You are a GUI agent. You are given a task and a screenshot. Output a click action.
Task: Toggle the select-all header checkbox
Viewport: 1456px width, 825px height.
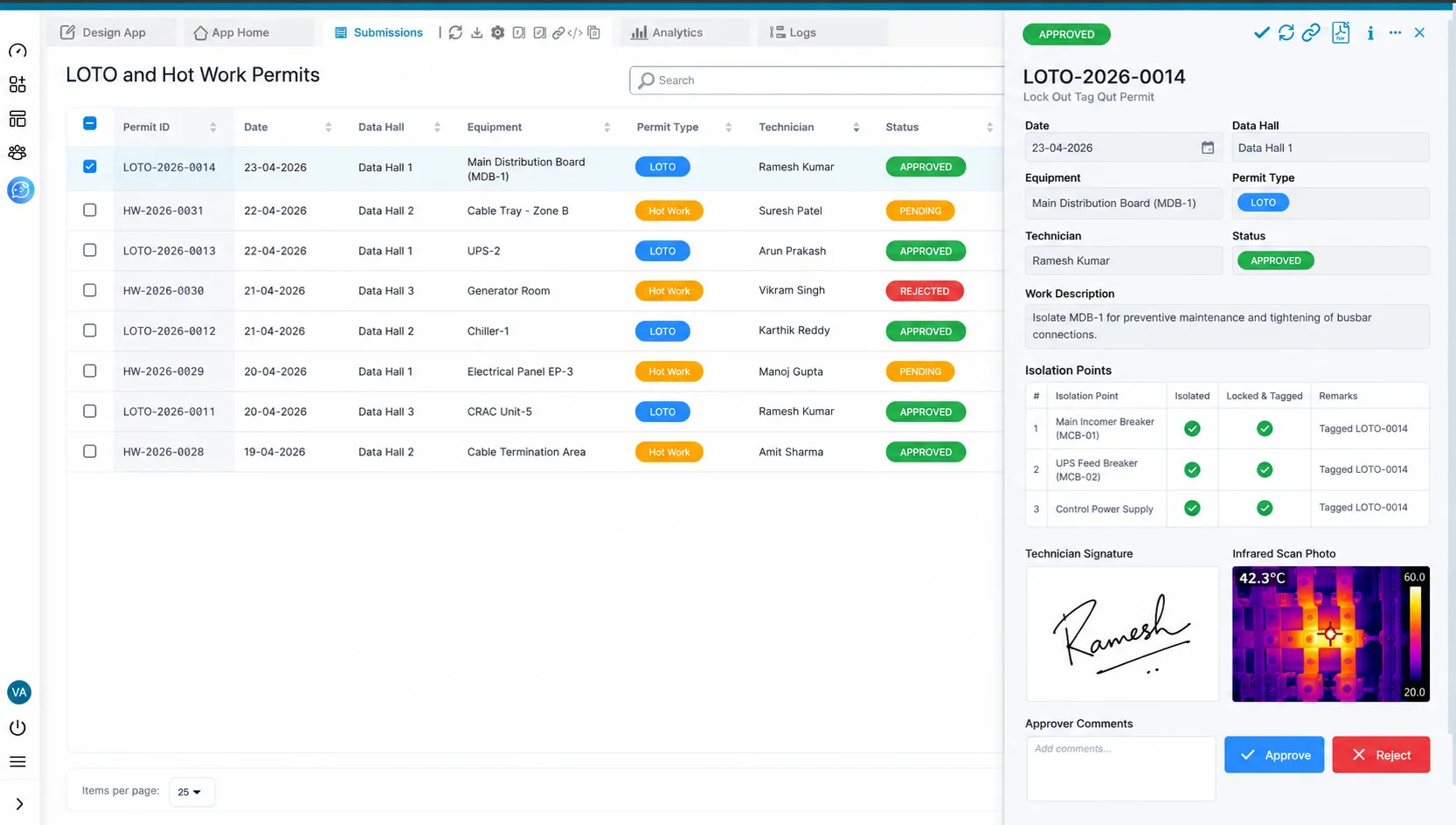pos(90,123)
